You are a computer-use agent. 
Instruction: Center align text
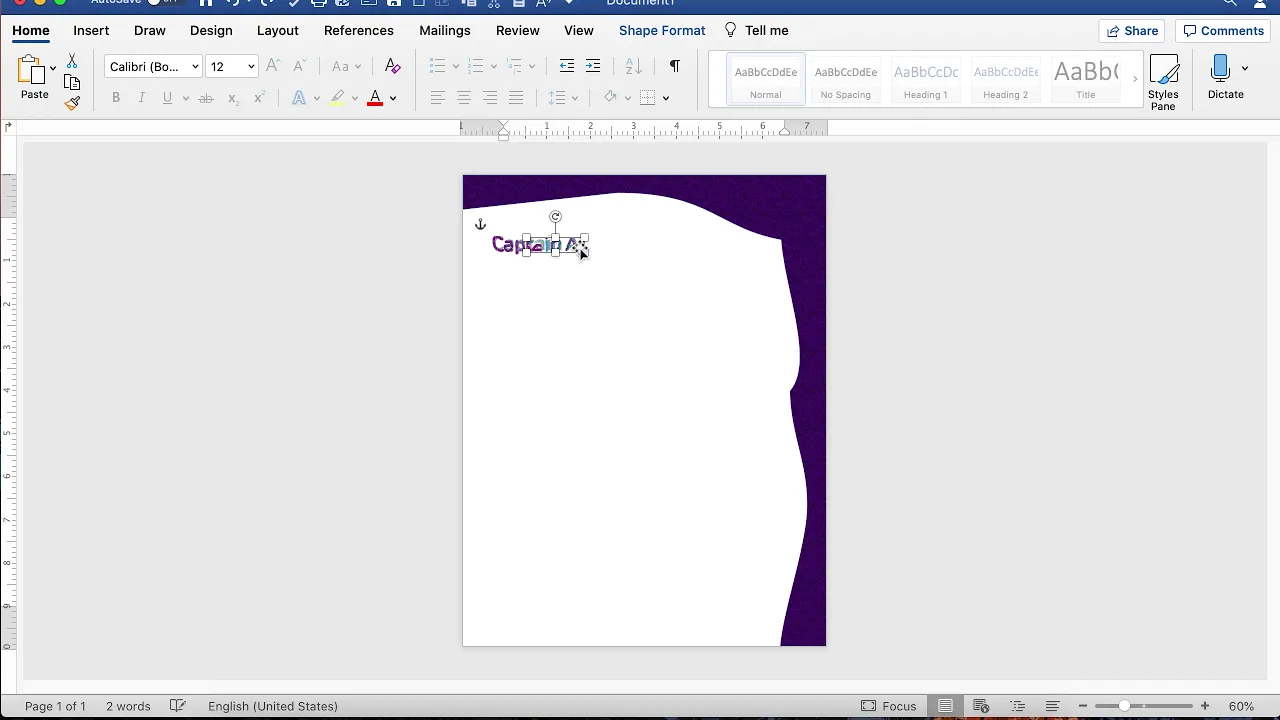coord(464,98)
